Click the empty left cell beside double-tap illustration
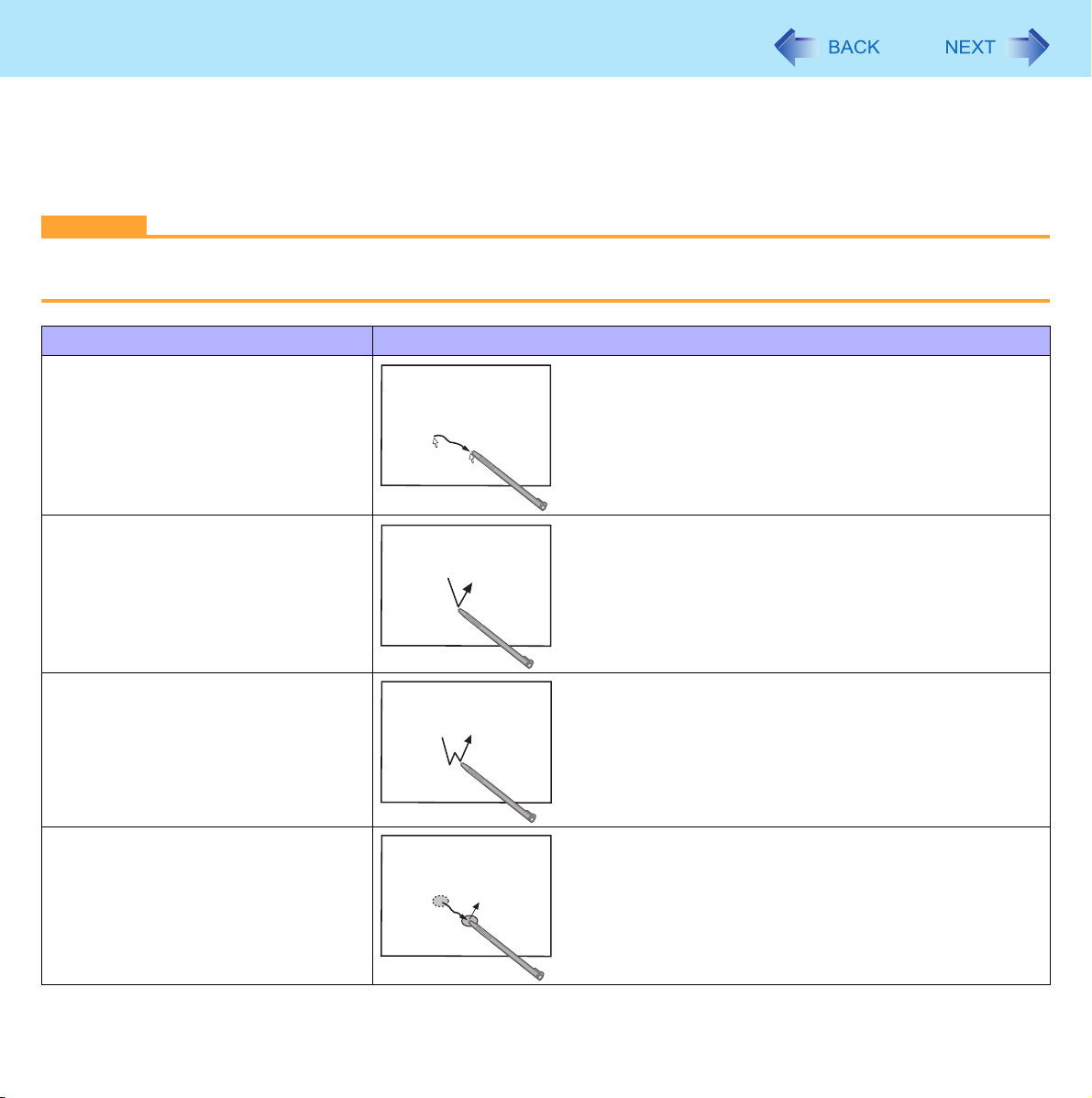The width and height of the screenshot is (1092, 1098). pos(206,750)
